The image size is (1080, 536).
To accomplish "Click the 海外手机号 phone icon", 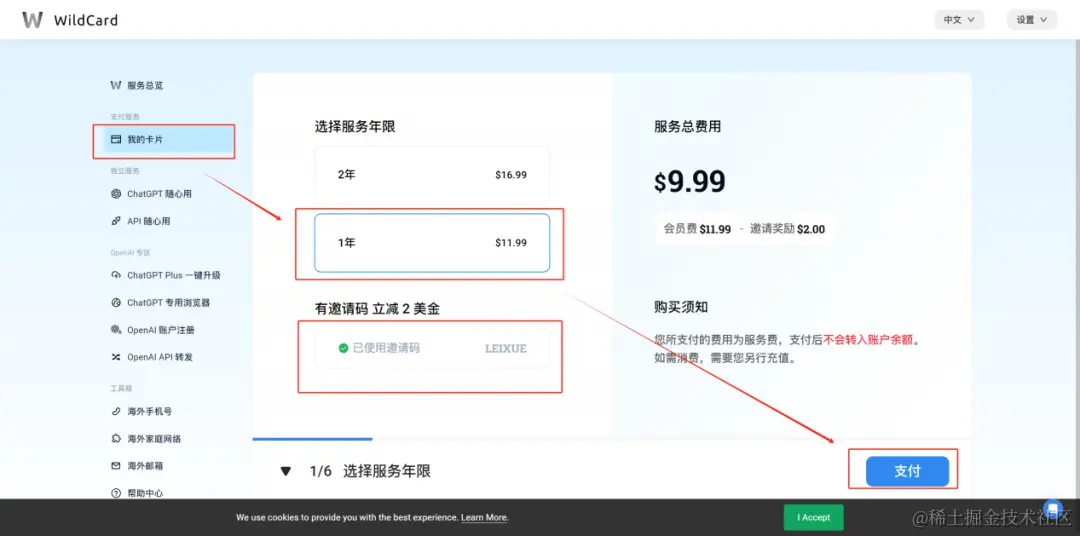I will tap(116, 411).
